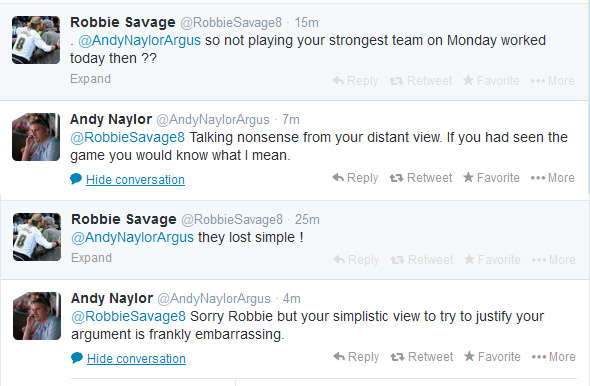Reply to Andy Naylor's 4m tweet

click(356, 357)
